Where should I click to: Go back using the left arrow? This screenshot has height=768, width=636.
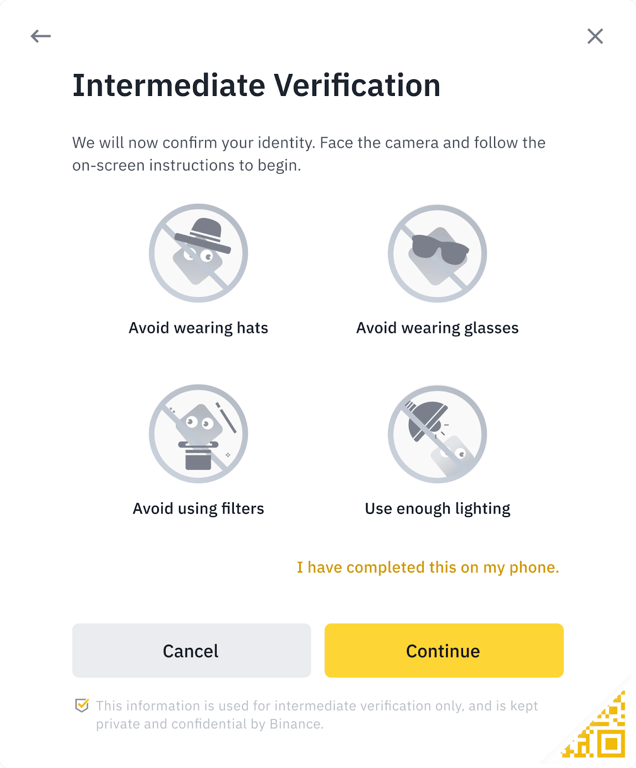[41, 37]
